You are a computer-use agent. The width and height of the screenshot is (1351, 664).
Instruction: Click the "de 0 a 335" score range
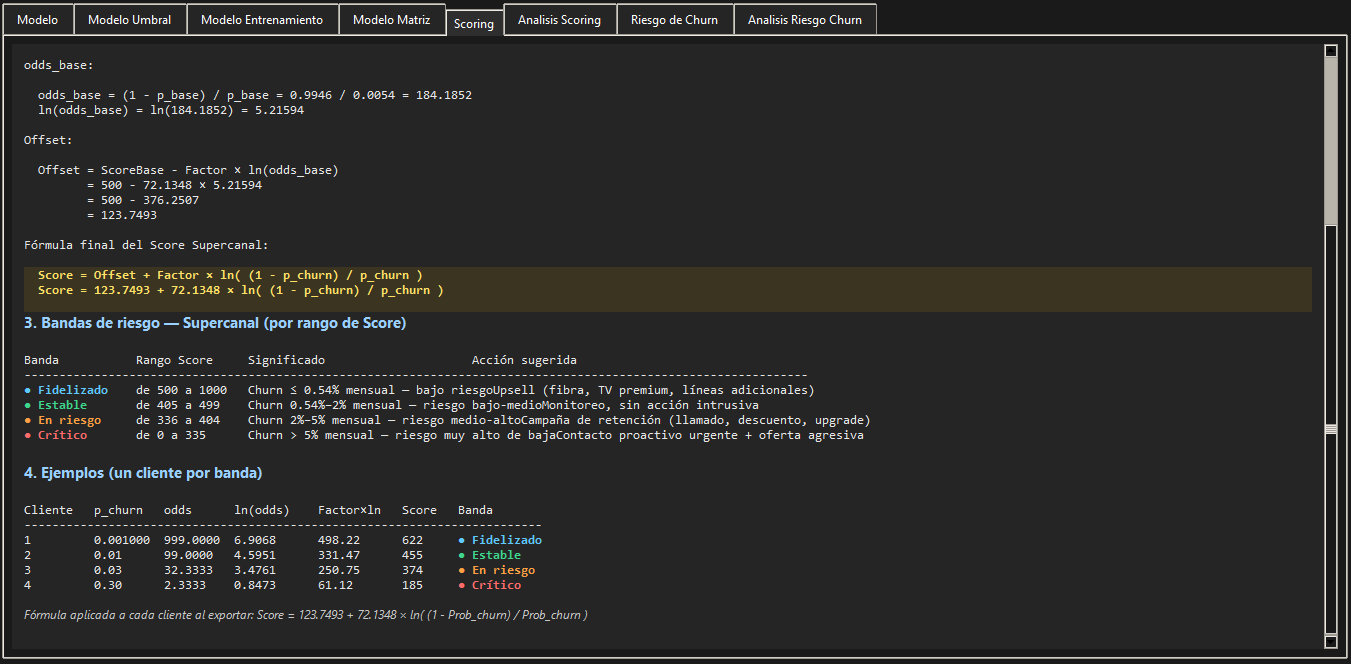pyautogui.click(x=171, y=435)
